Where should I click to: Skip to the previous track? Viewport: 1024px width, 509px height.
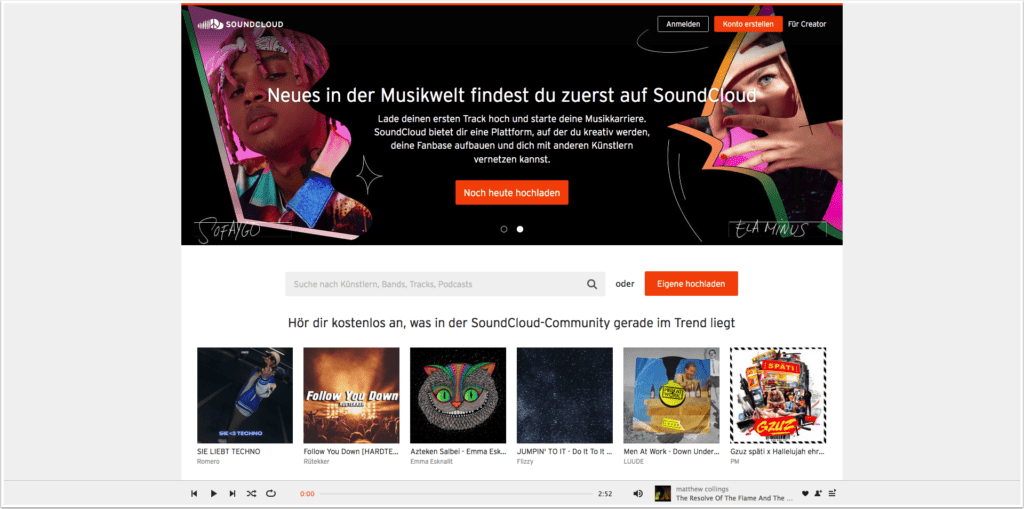(194, 494)
